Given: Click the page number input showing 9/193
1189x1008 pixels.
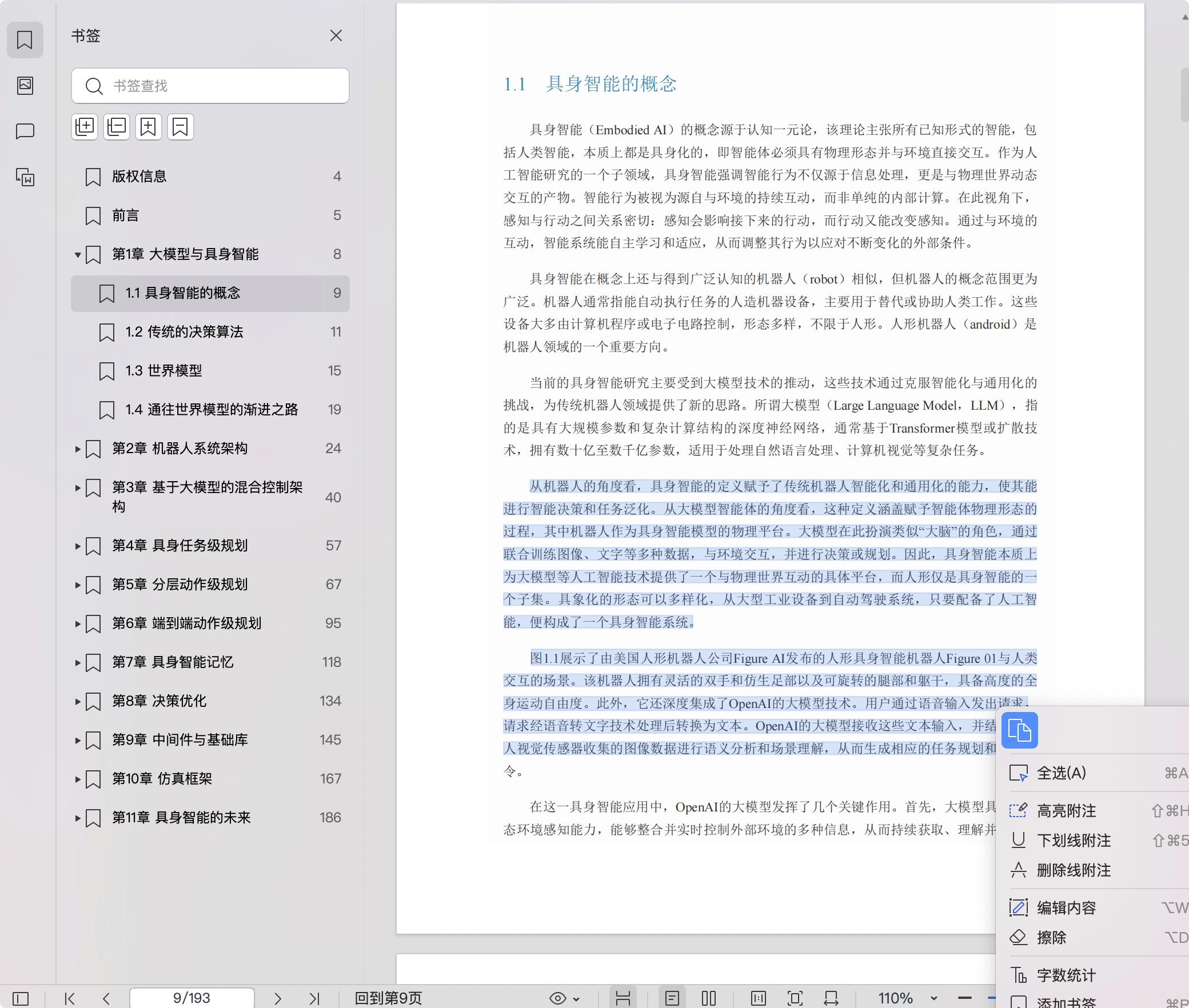Looking at the screenshot, I should pyautogui.click(x=191, y=998).
